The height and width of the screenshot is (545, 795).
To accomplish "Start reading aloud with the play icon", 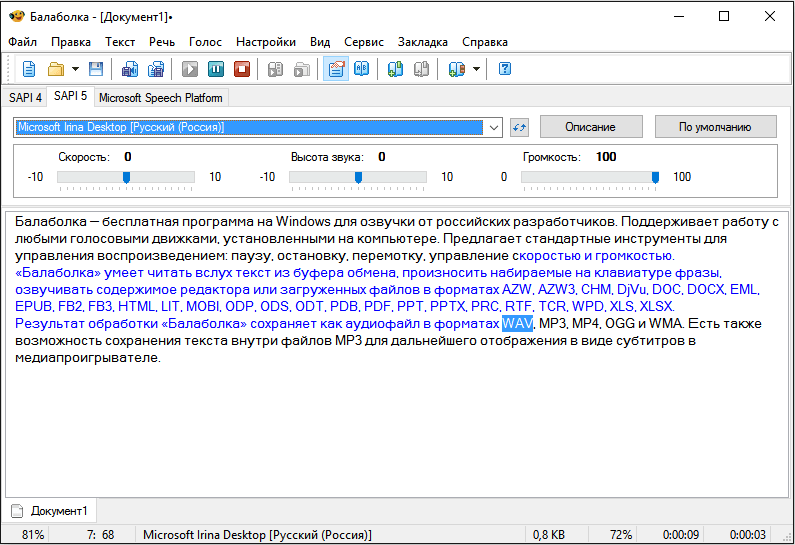I will click(190, 69).
